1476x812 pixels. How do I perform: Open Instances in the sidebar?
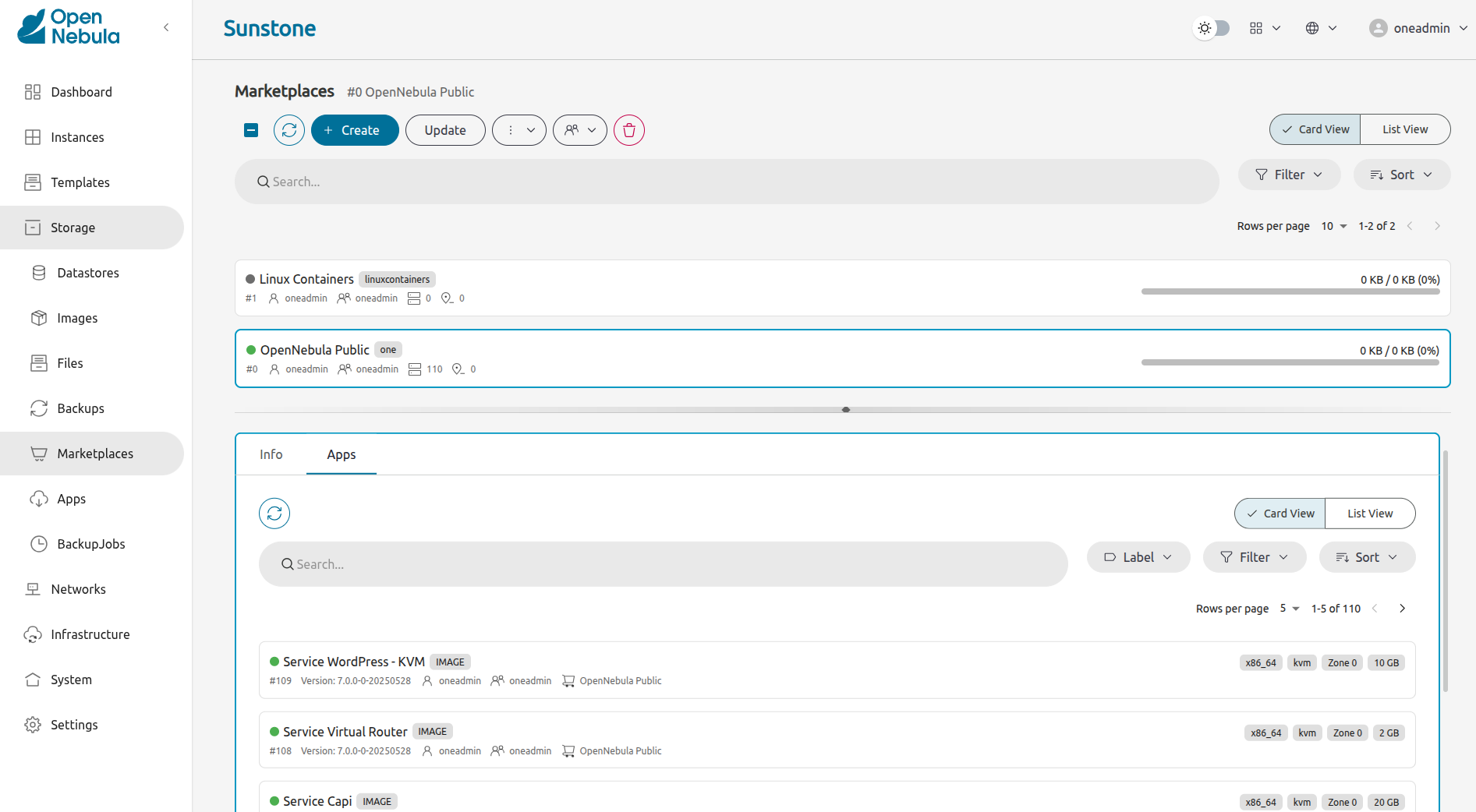[x=92, y=137]
